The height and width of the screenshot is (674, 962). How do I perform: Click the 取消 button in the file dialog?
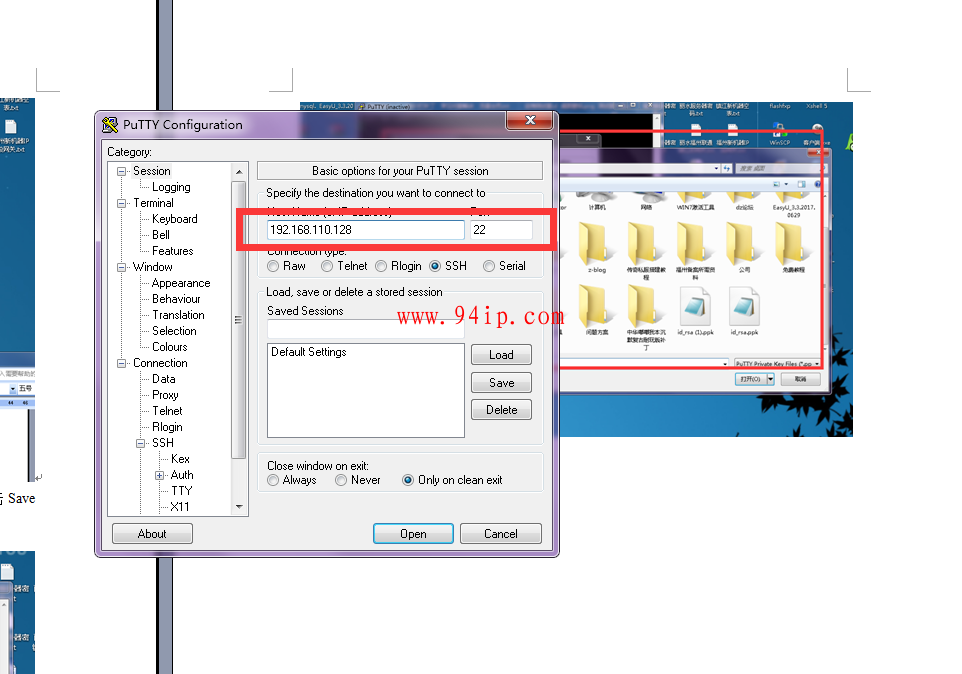tap(801, 379)
